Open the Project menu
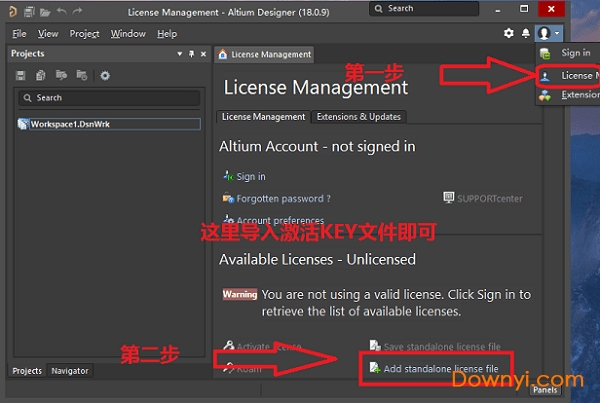The height and width of the screenshot is (403, 600). (x=84, y=33)
